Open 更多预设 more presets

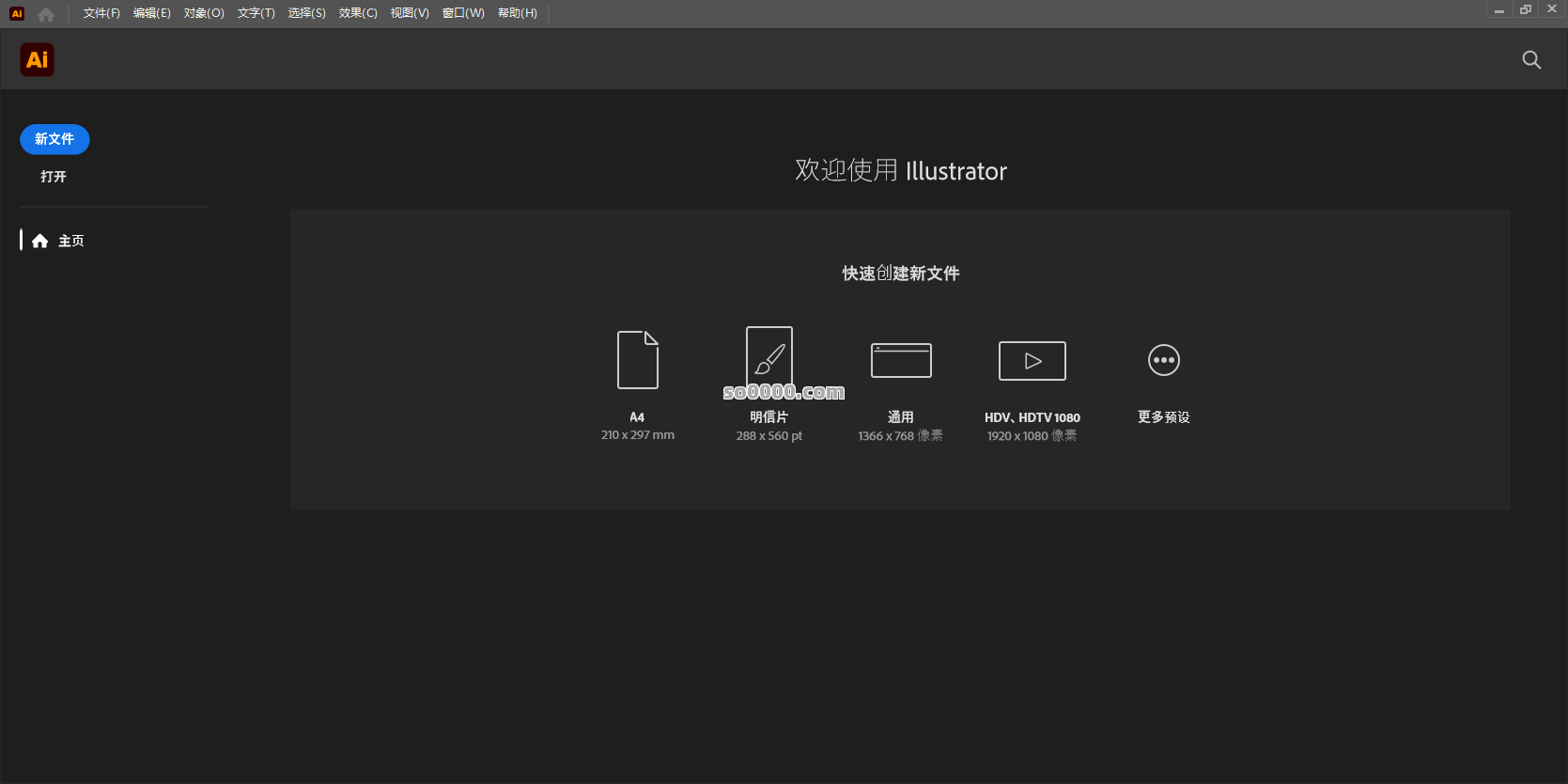click(x=1163, y=360)
